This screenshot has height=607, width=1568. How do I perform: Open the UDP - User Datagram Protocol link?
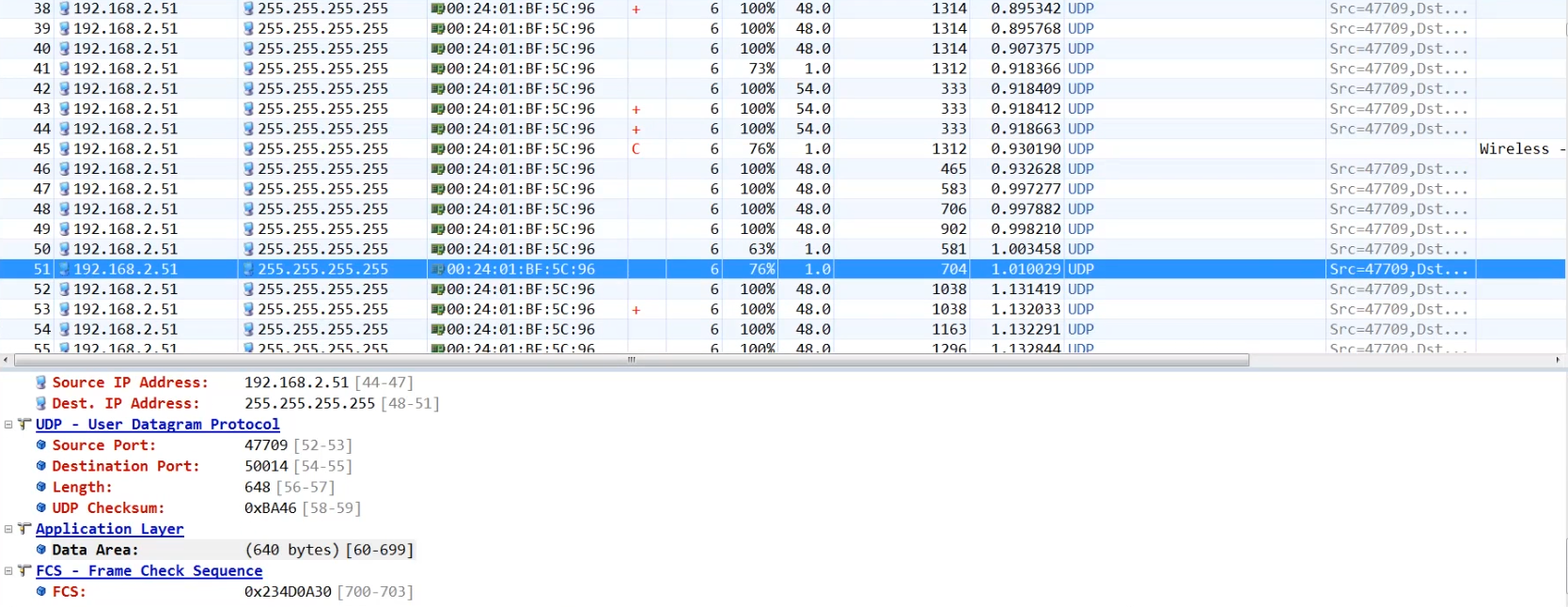(157, 425)
